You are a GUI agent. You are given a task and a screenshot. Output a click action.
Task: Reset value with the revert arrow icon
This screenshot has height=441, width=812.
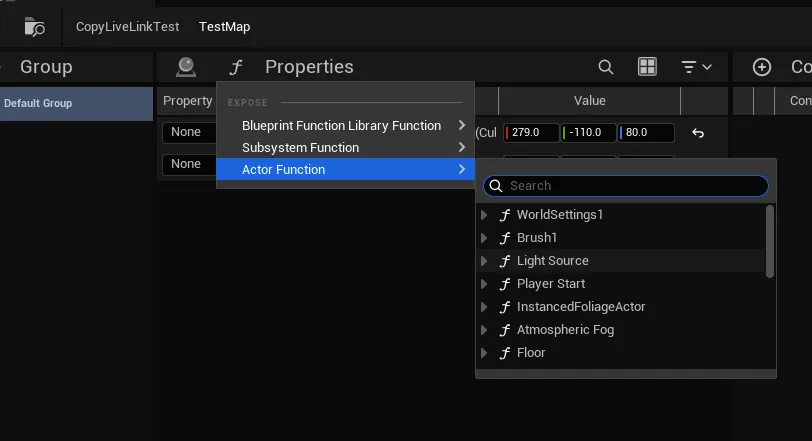pyautogui.click(x=698, y=133)
